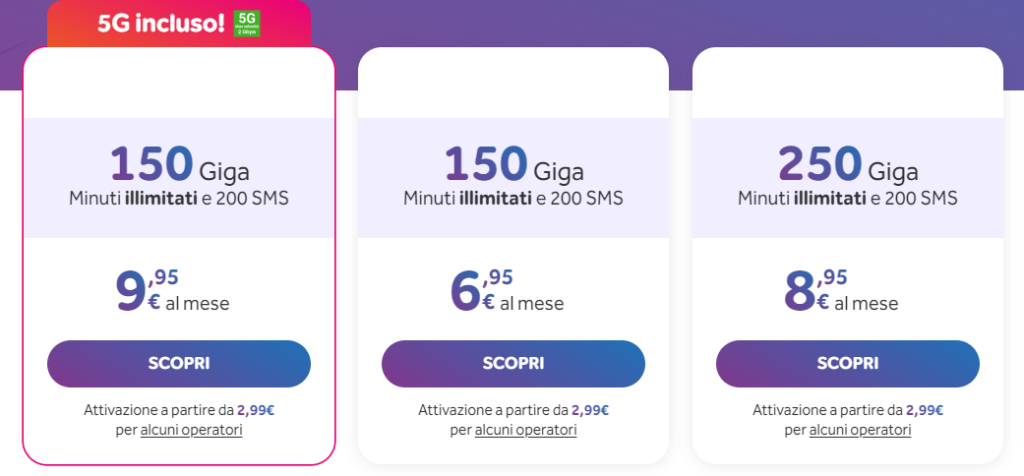Click the '5G incluso!' banner label
The width and height of the screenshot is (1024, 476).
(160, 24)
